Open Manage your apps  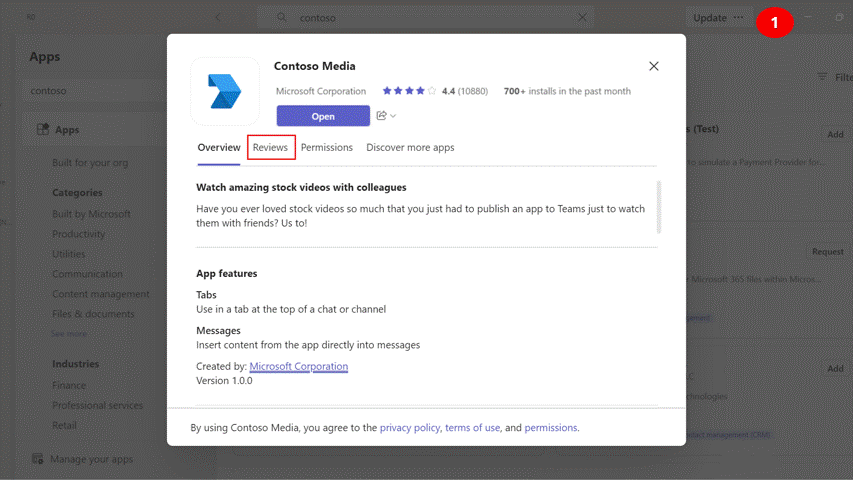(x=91, y=459)
